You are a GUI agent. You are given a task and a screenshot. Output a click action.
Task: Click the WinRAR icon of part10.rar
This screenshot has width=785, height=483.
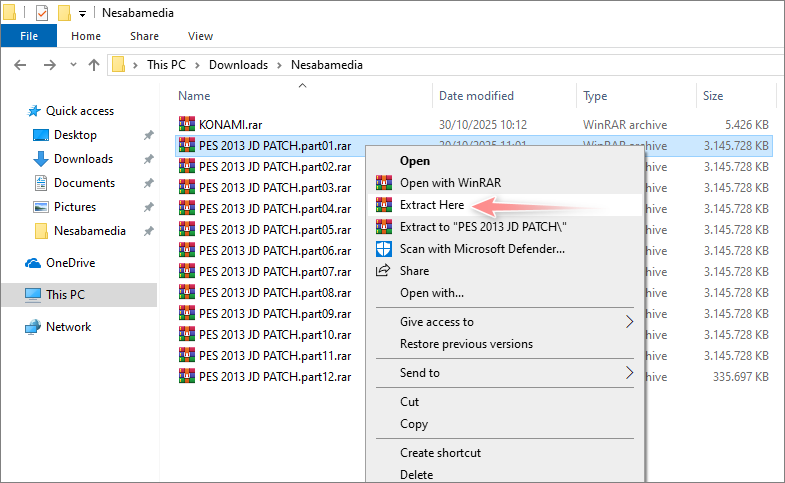point(187,334)
